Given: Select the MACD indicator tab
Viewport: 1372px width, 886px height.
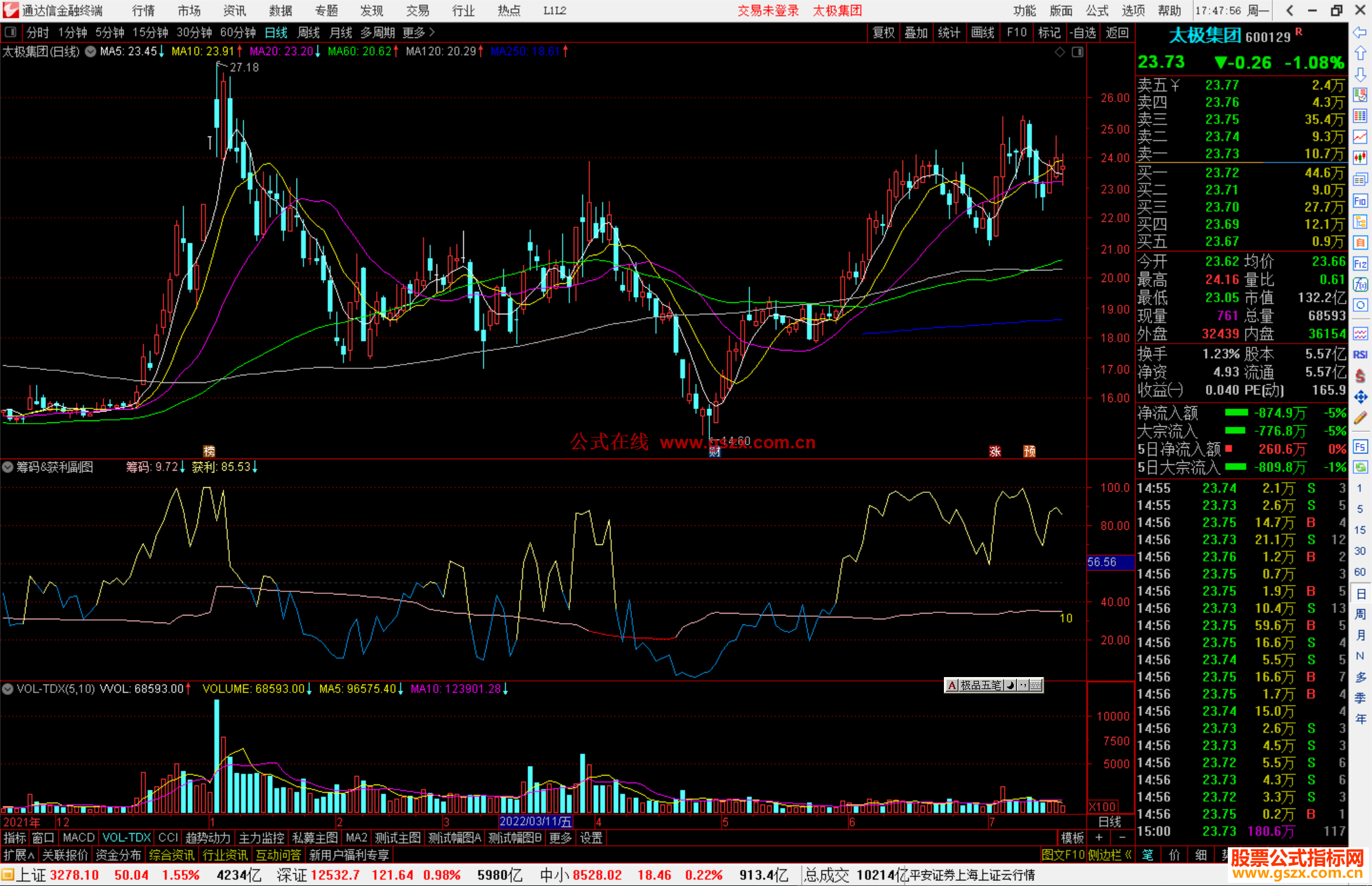Looking at the screenshot, I should point(79,838).
